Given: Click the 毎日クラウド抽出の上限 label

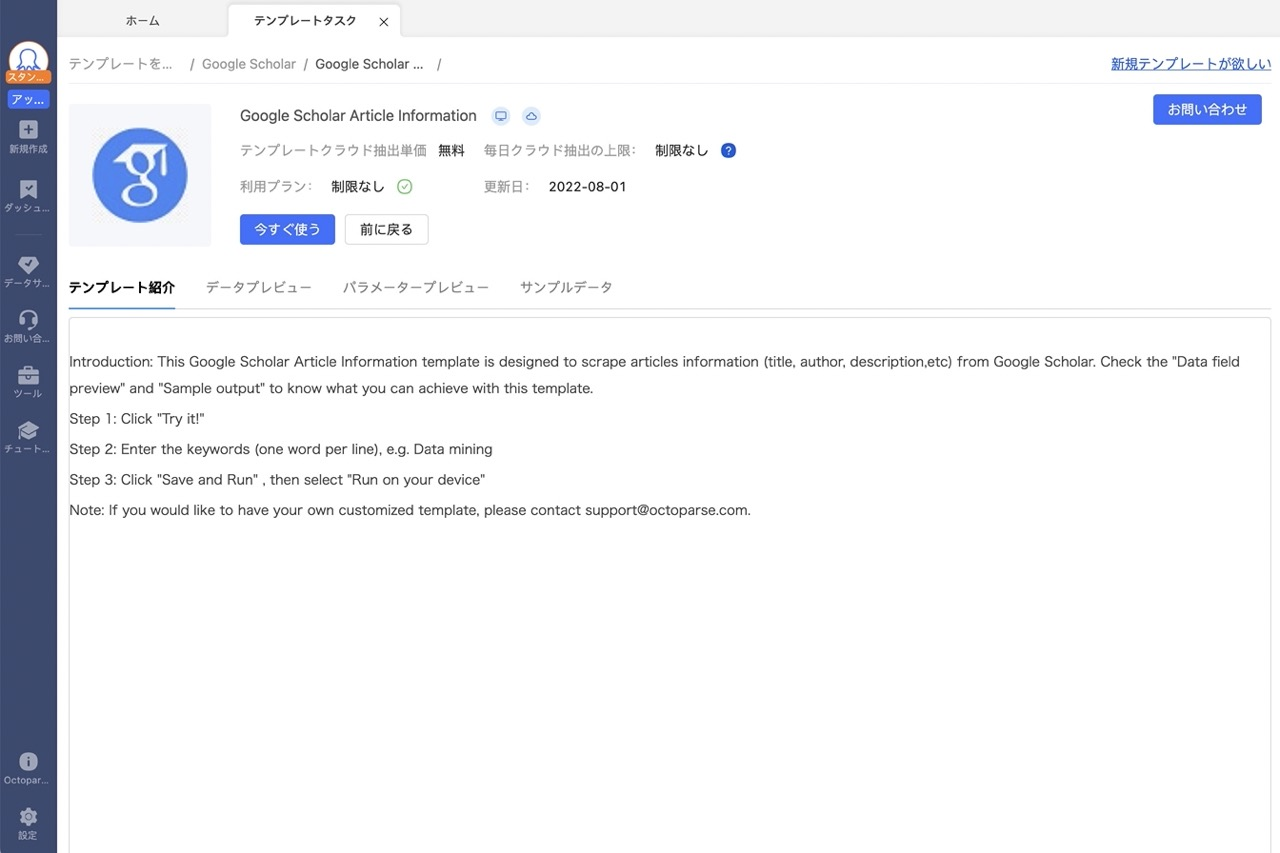Looking at the screenshot, I should [561, 151].
